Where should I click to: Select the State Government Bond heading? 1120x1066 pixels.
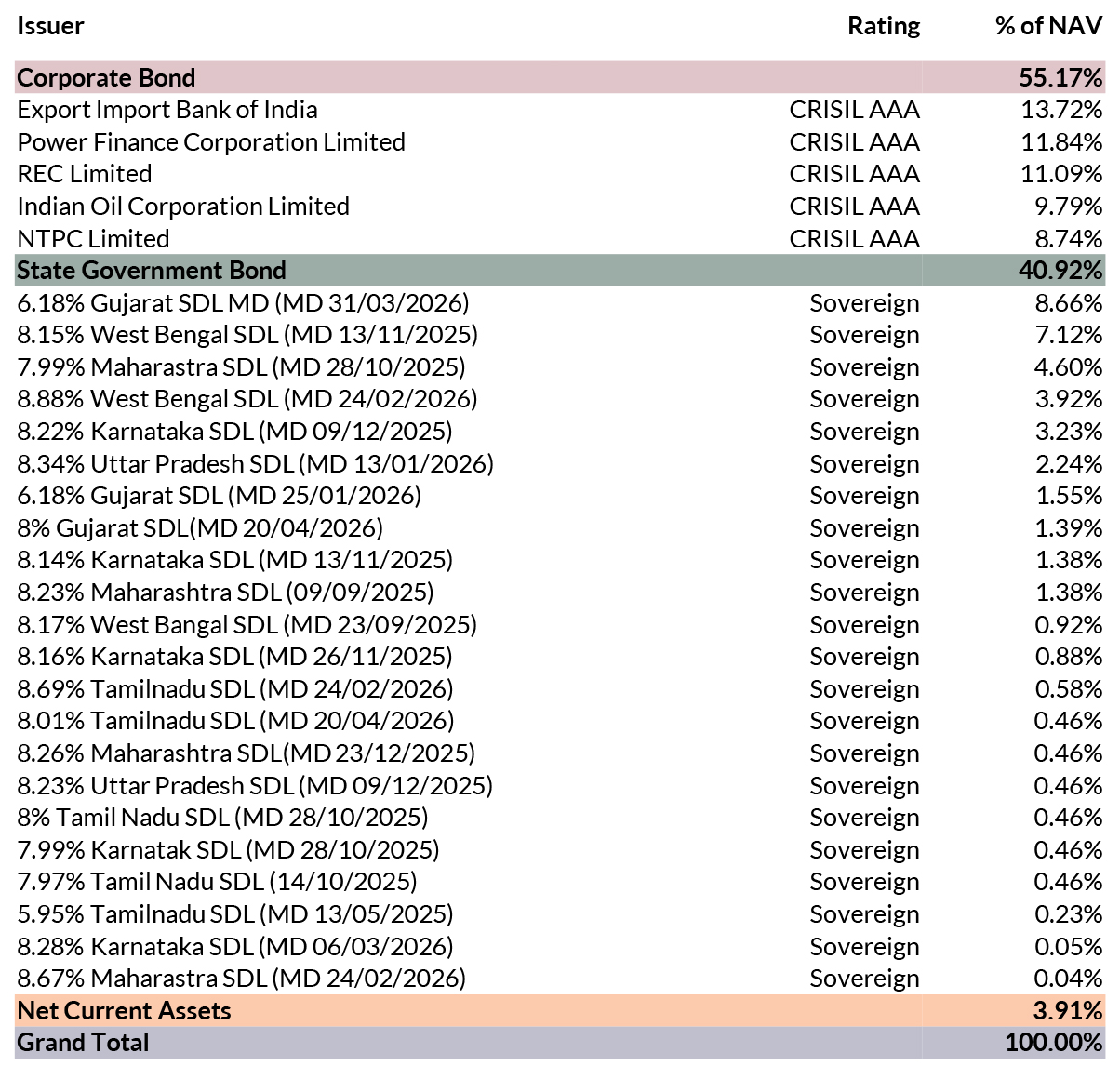(152, 270)
